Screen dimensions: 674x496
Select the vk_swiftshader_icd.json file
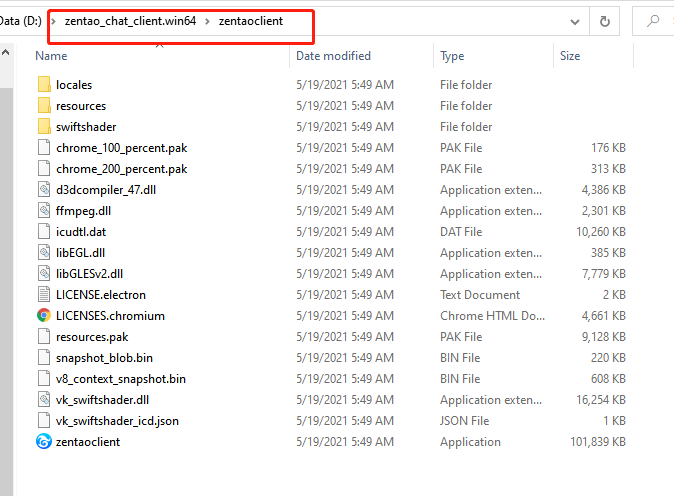117,421
